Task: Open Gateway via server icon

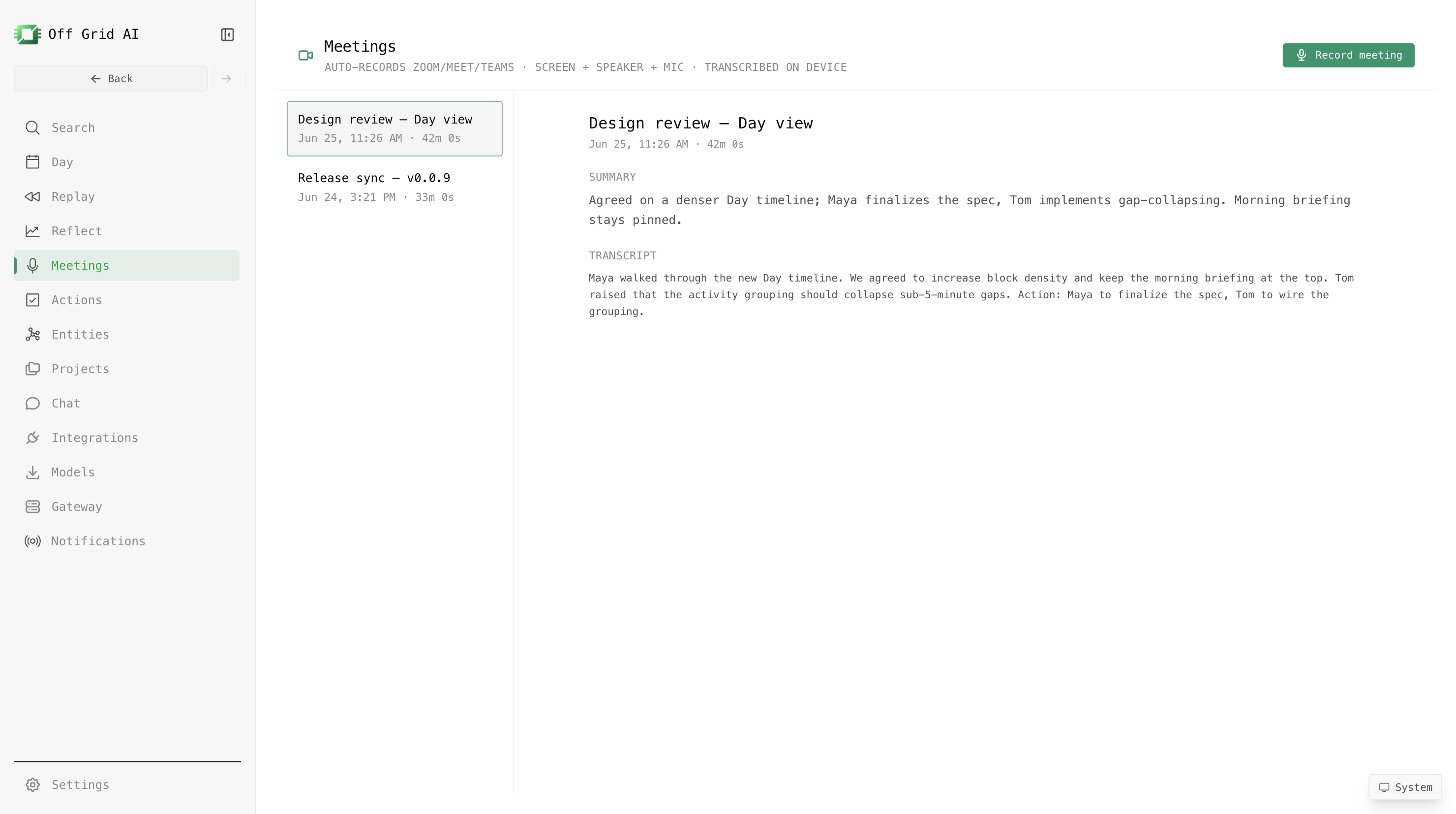Action: click(33, 507)
